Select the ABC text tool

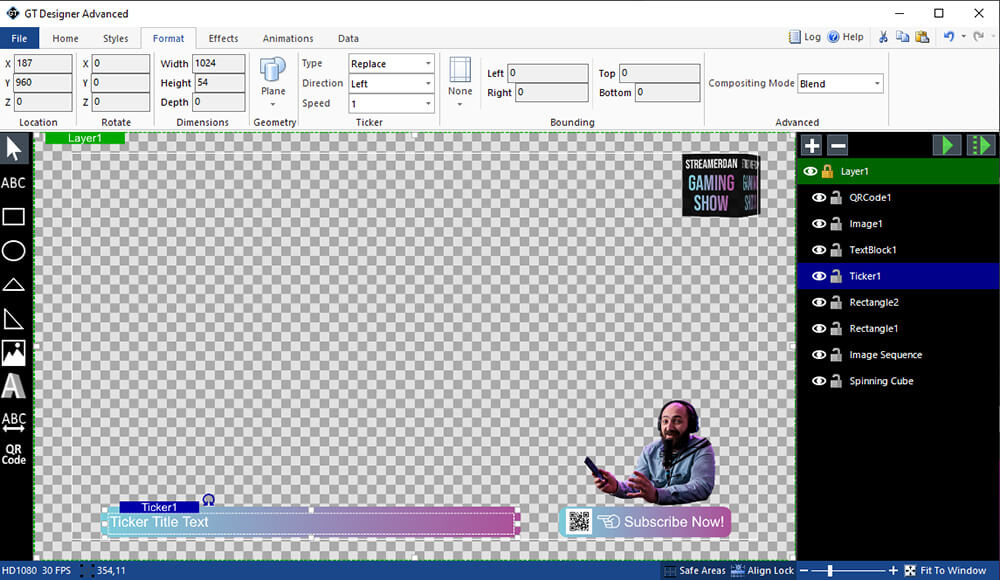pos(14,183)
